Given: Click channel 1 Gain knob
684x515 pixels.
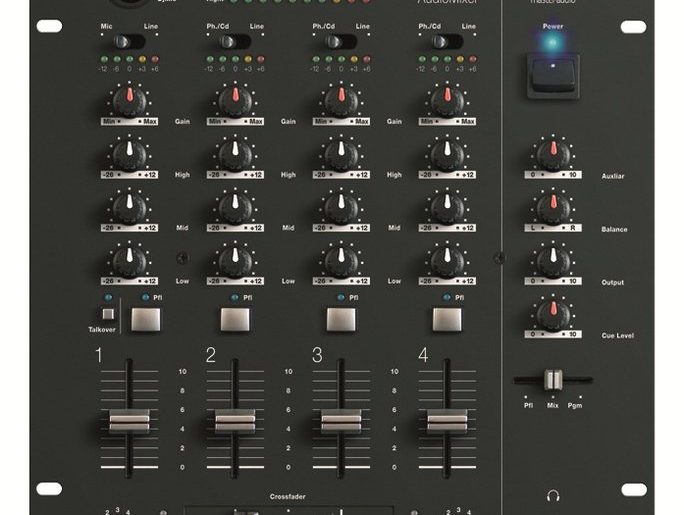Looking at the screenshot, I should tap(129, 100).
